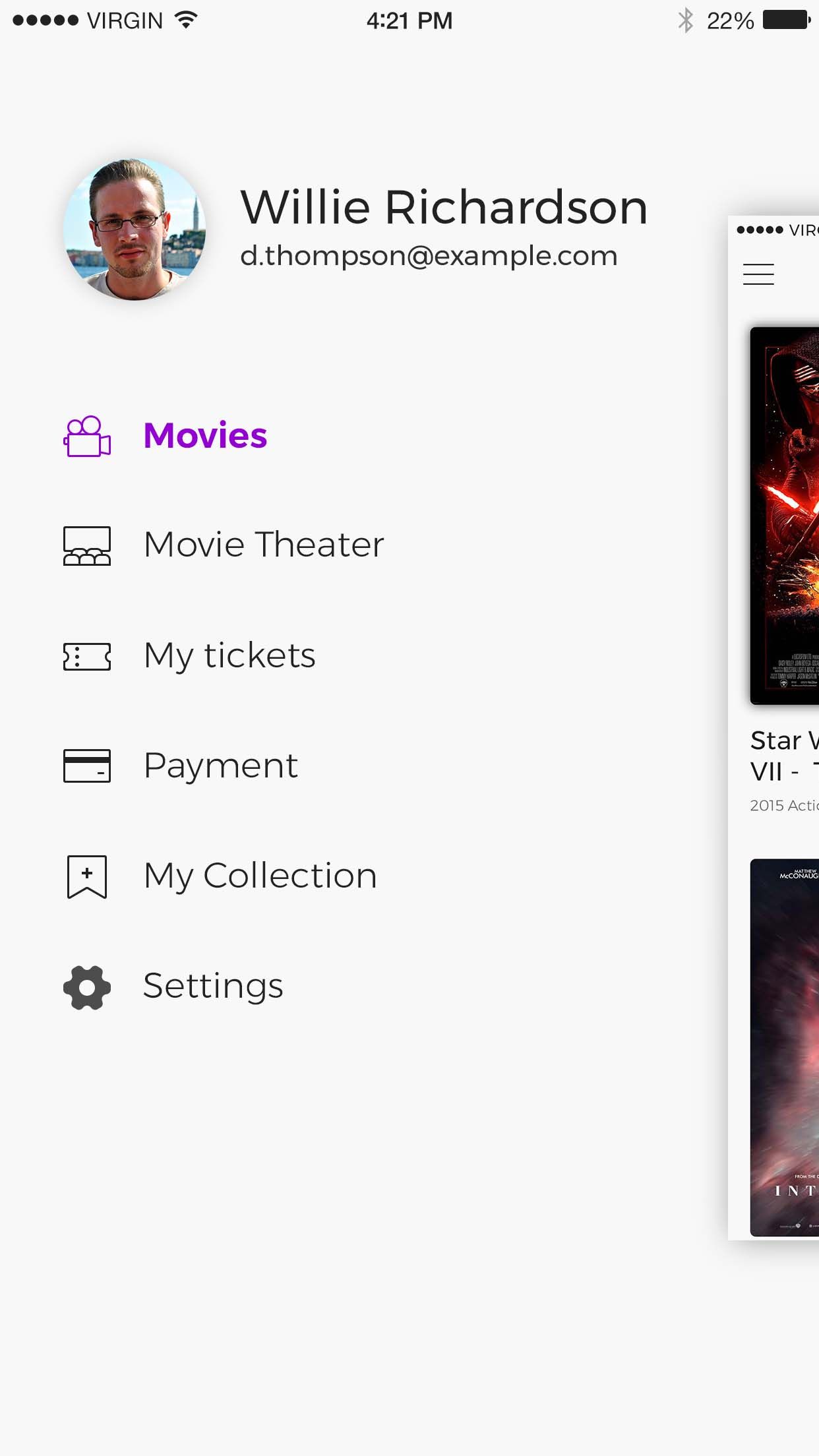Tap the Wi-Fi signal icon
The image size is (819, 1456).
pyautogui.click(x=187, y=20)
